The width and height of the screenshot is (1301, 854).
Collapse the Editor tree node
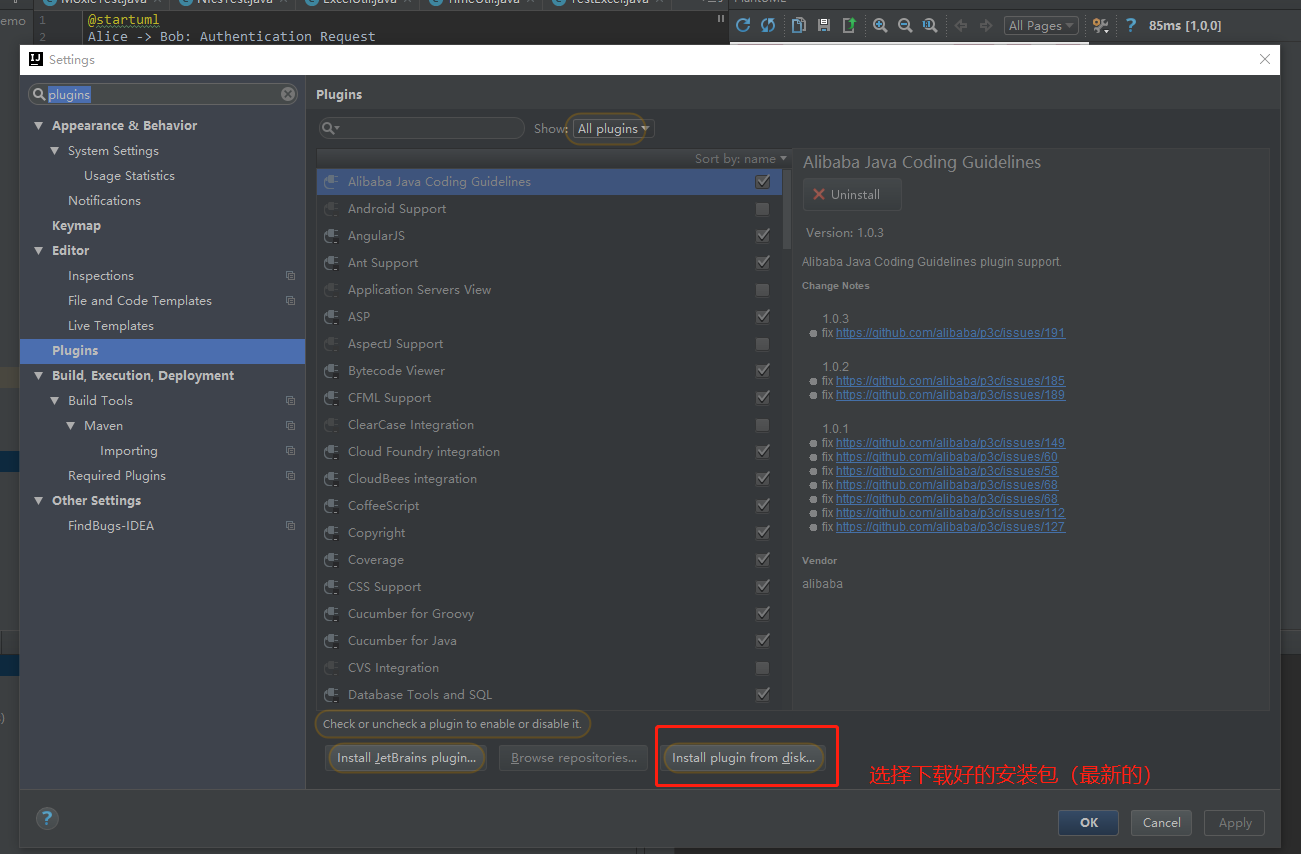(x=39, y=251)
